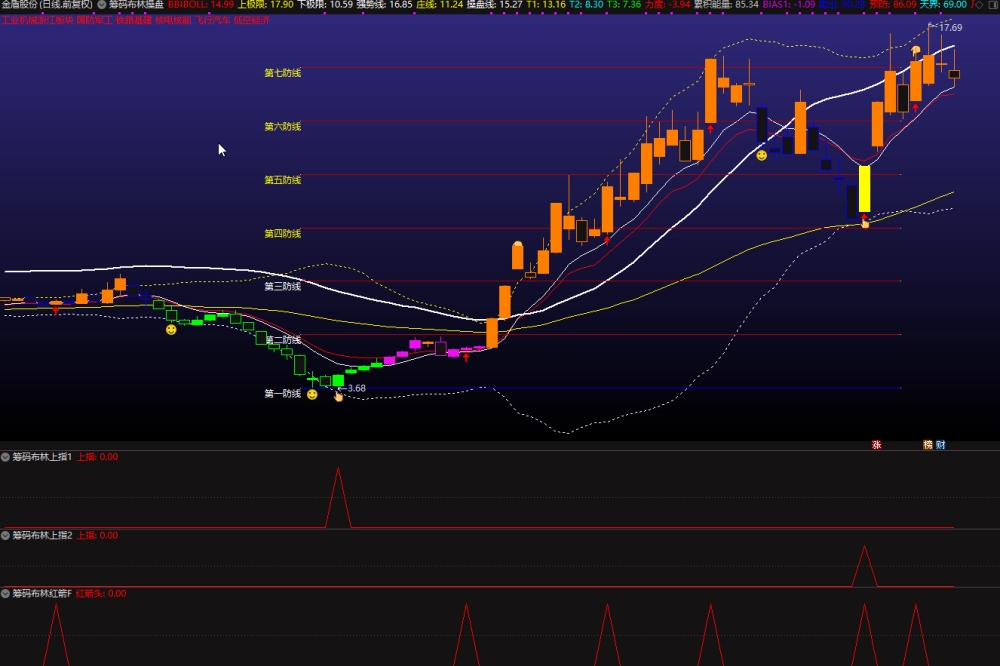Select the tallest orange candle at 第七防线
The width and height of the screenshot is (1000, 666).
tap(710, 91)
